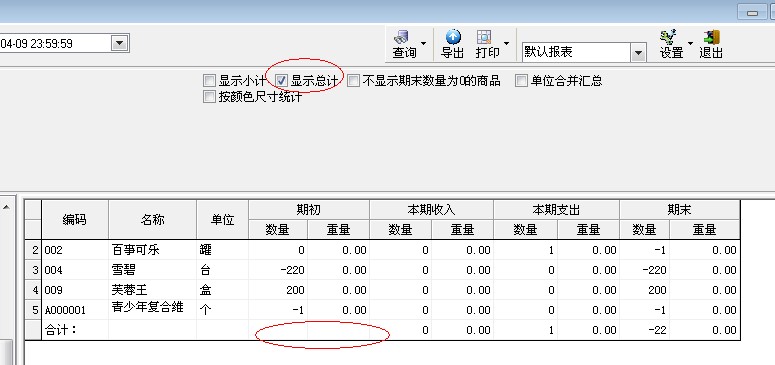The width and height of the screenshot is (775, 365).
Task: Click the 编码 column header
Action: point(75,220)
